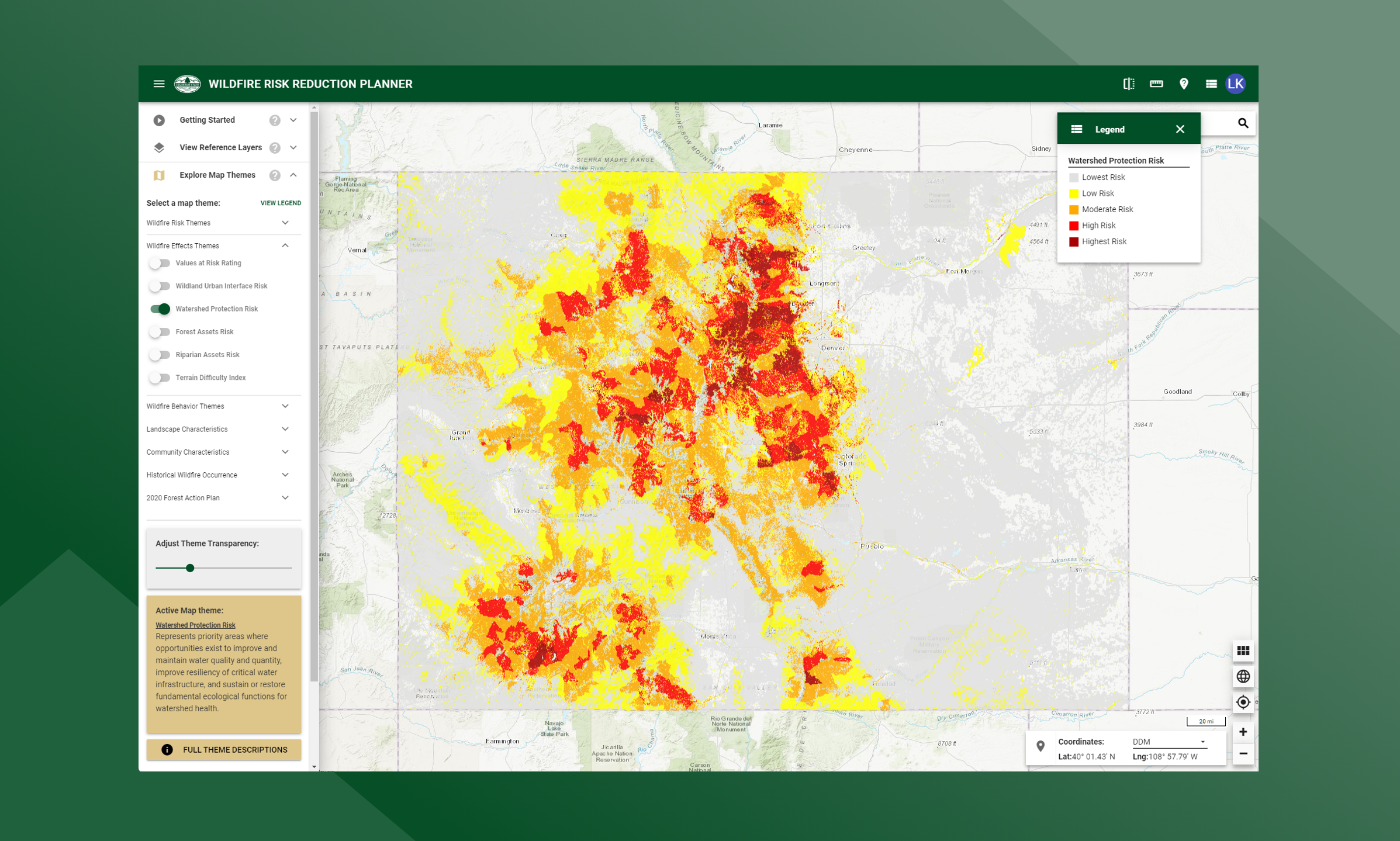This screenshot has height=841, width=1400.
Task: Click the Wildfire Risk Reduction Planner title
Action: point(310,84)
